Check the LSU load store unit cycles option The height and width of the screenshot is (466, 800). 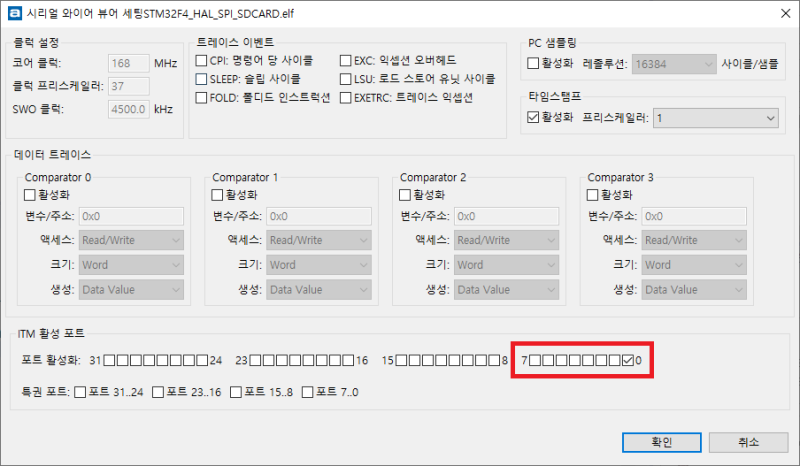click(x=346, y=79)
